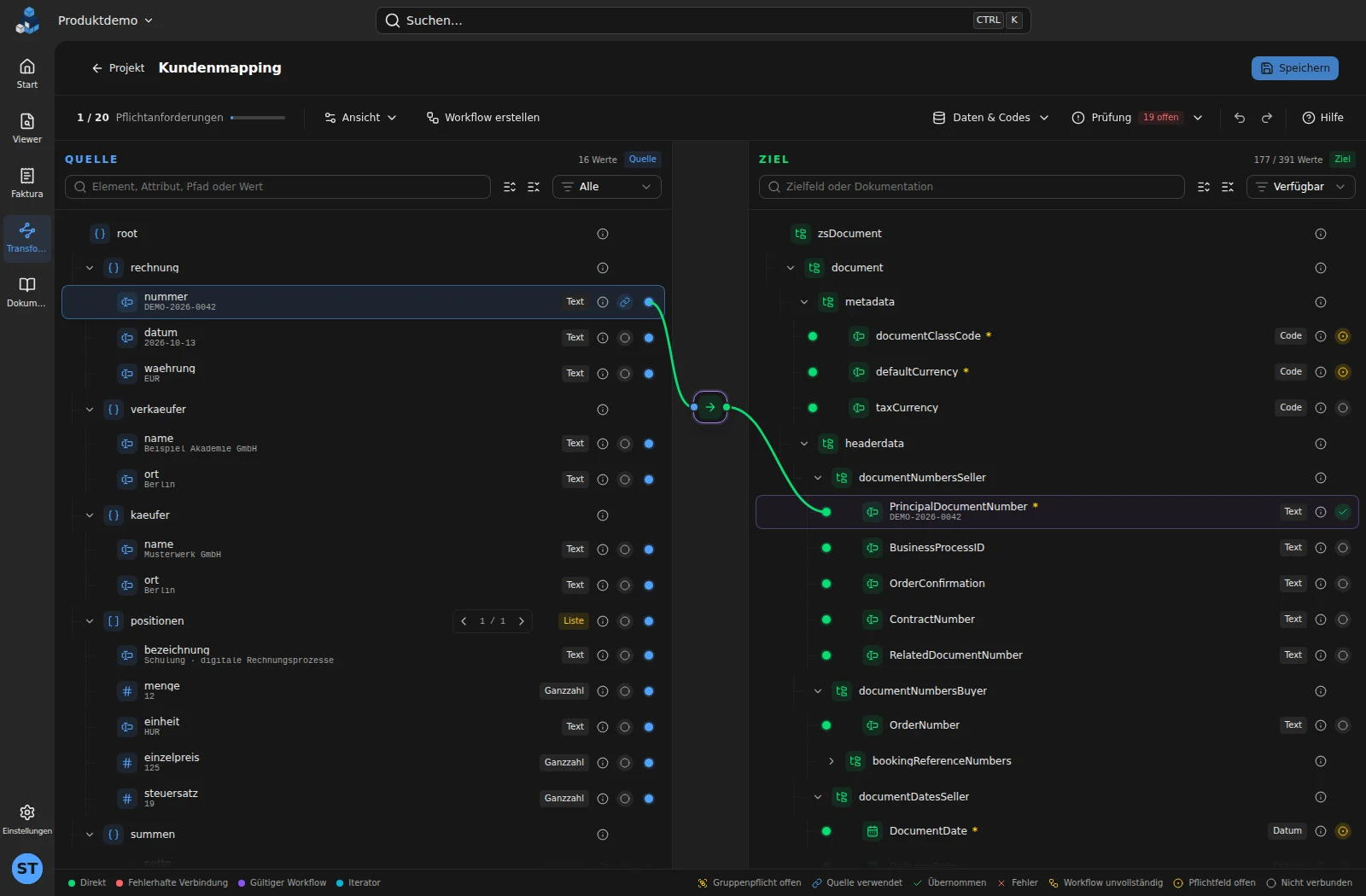Image resolution: width=1366 pixels, height=896 pixels.
Task: Toggle not-connected circle on BusinessProcessID
Action: (1343, 548)
